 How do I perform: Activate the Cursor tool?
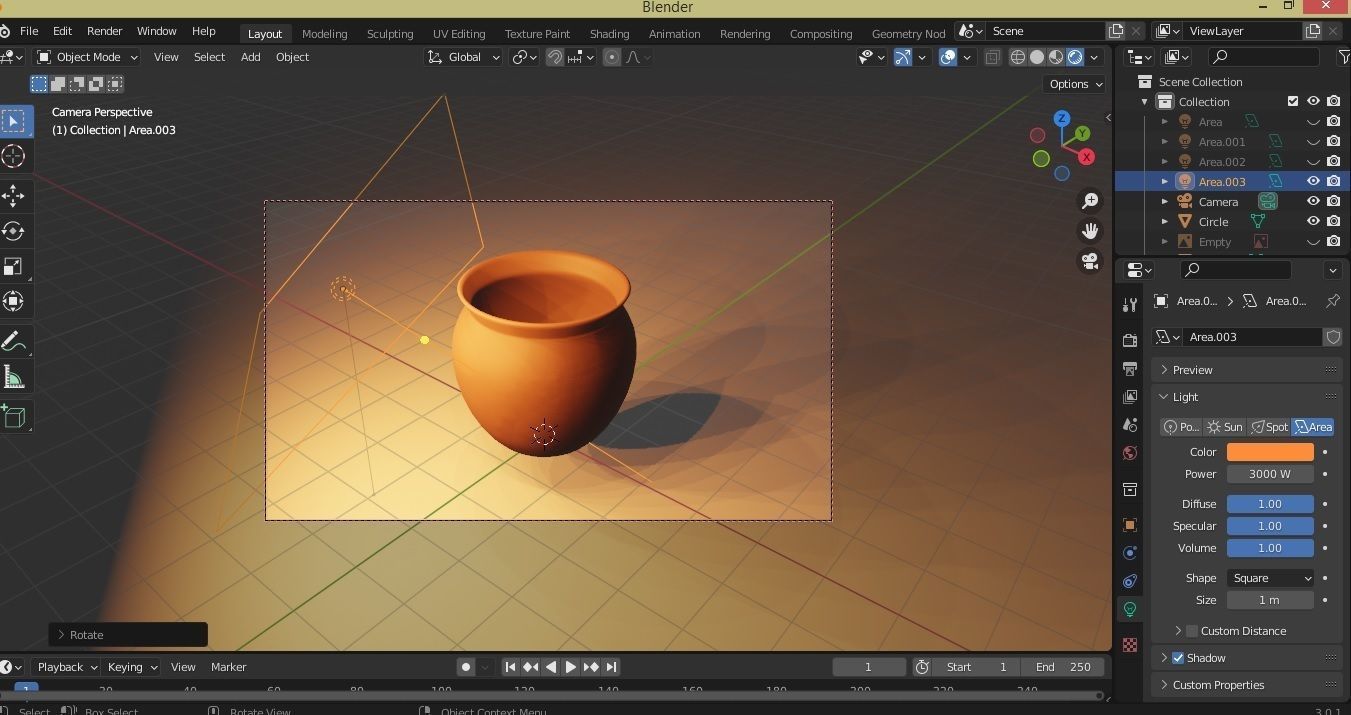[14, 156]
